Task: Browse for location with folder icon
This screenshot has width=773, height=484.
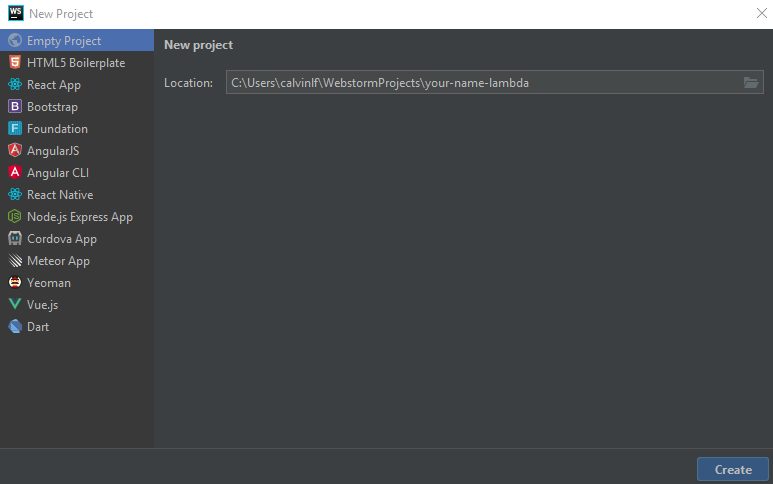Action: 751,83
